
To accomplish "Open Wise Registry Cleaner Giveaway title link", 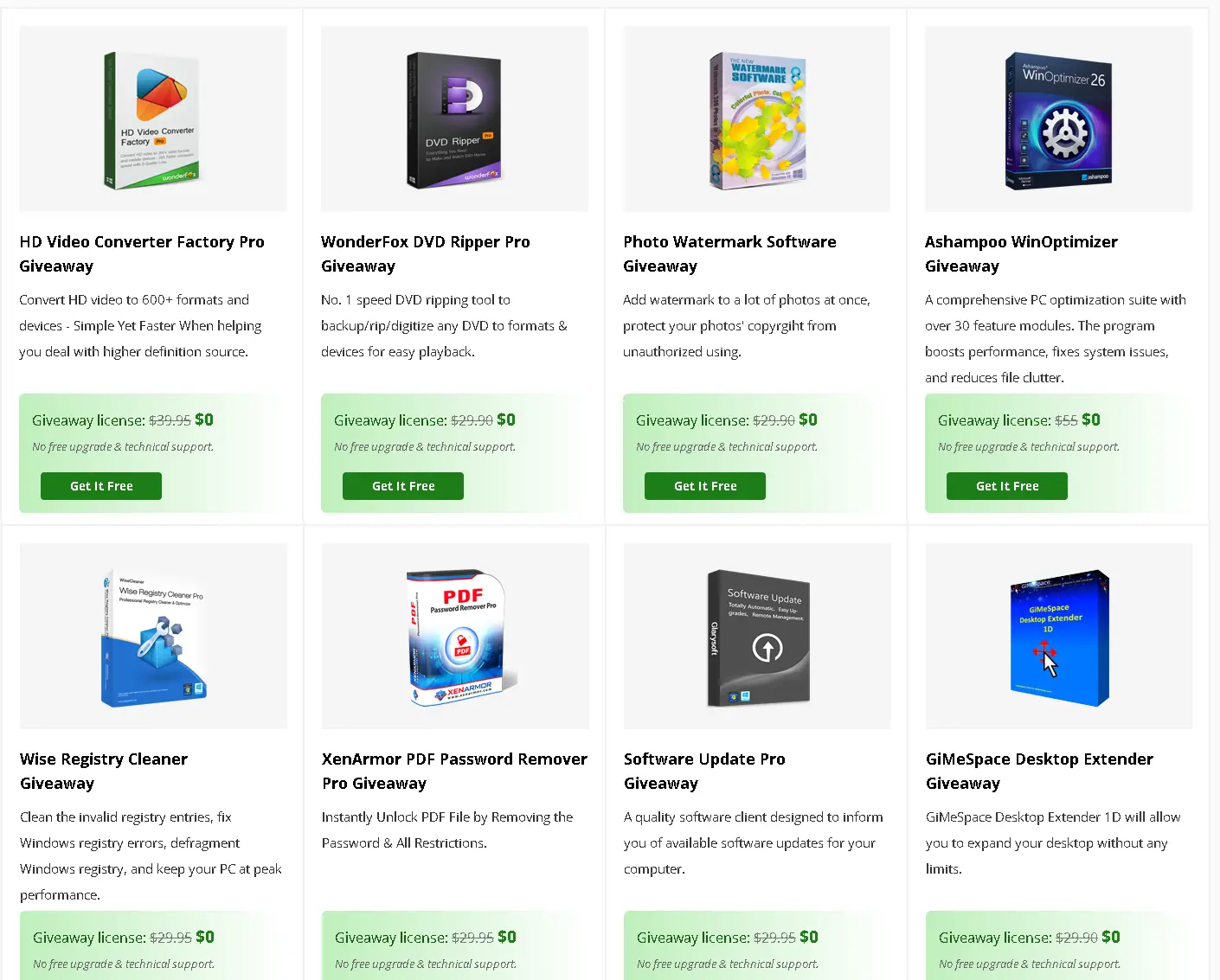I will [104, 772].
